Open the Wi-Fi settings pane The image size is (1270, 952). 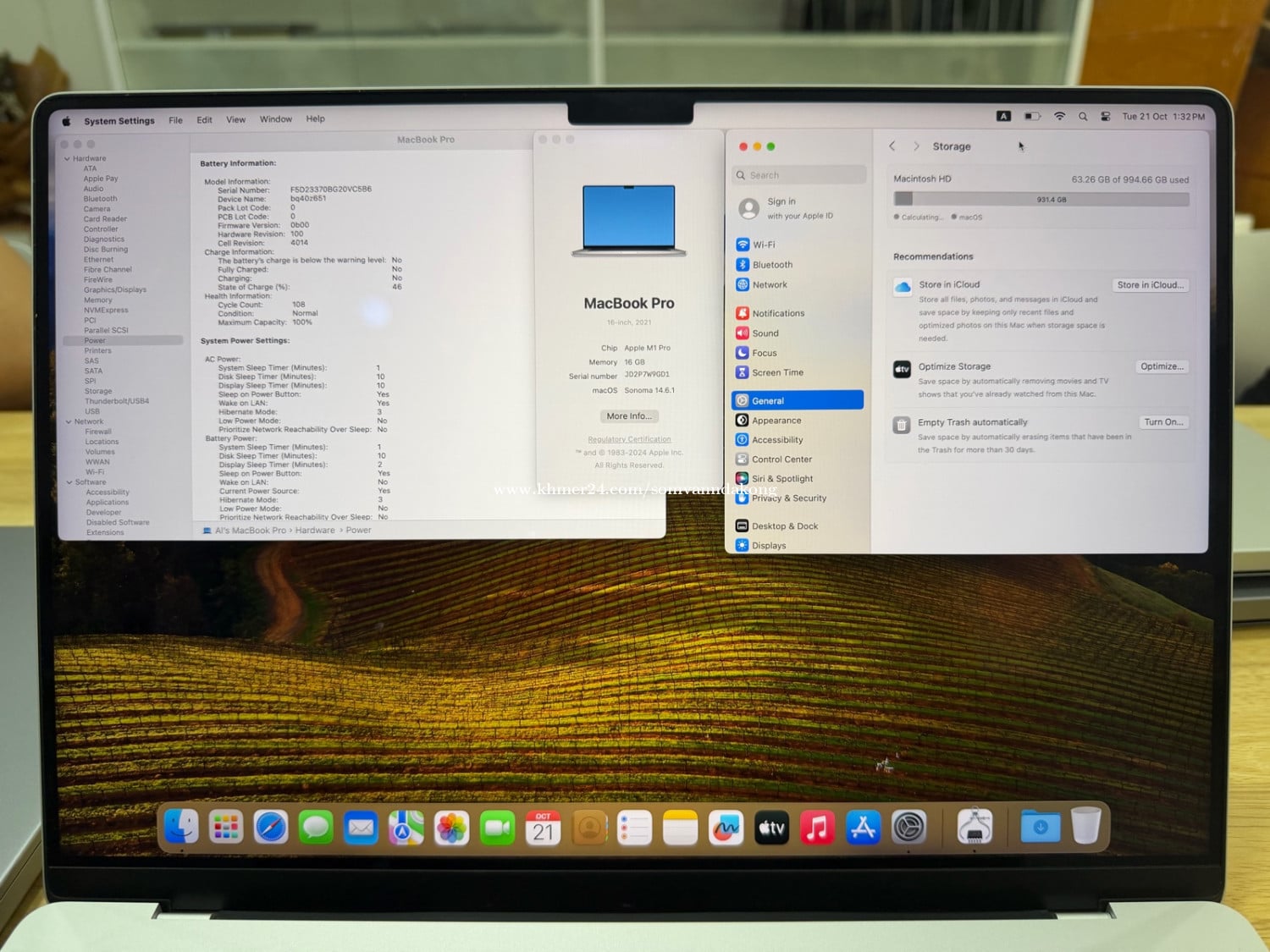click(763, 245)
